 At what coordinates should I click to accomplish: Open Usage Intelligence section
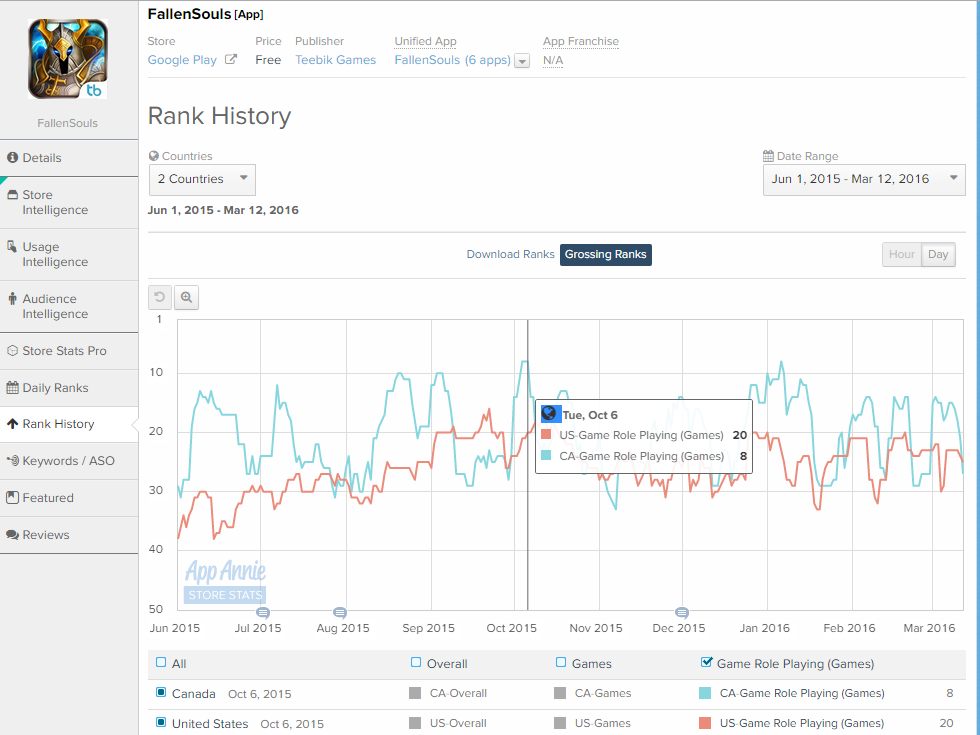[x=69, y=254]
